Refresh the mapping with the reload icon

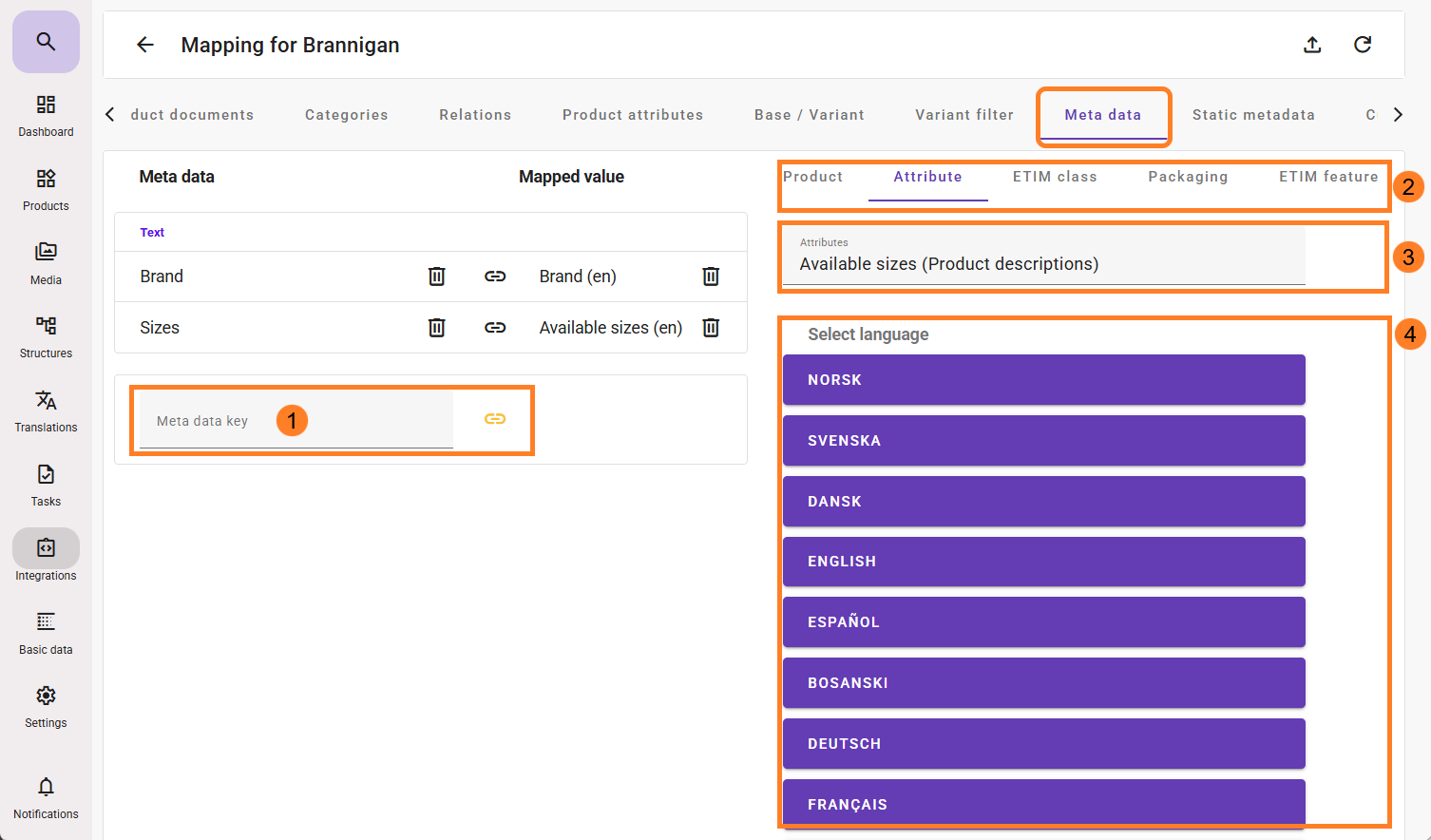[1363, 45]
